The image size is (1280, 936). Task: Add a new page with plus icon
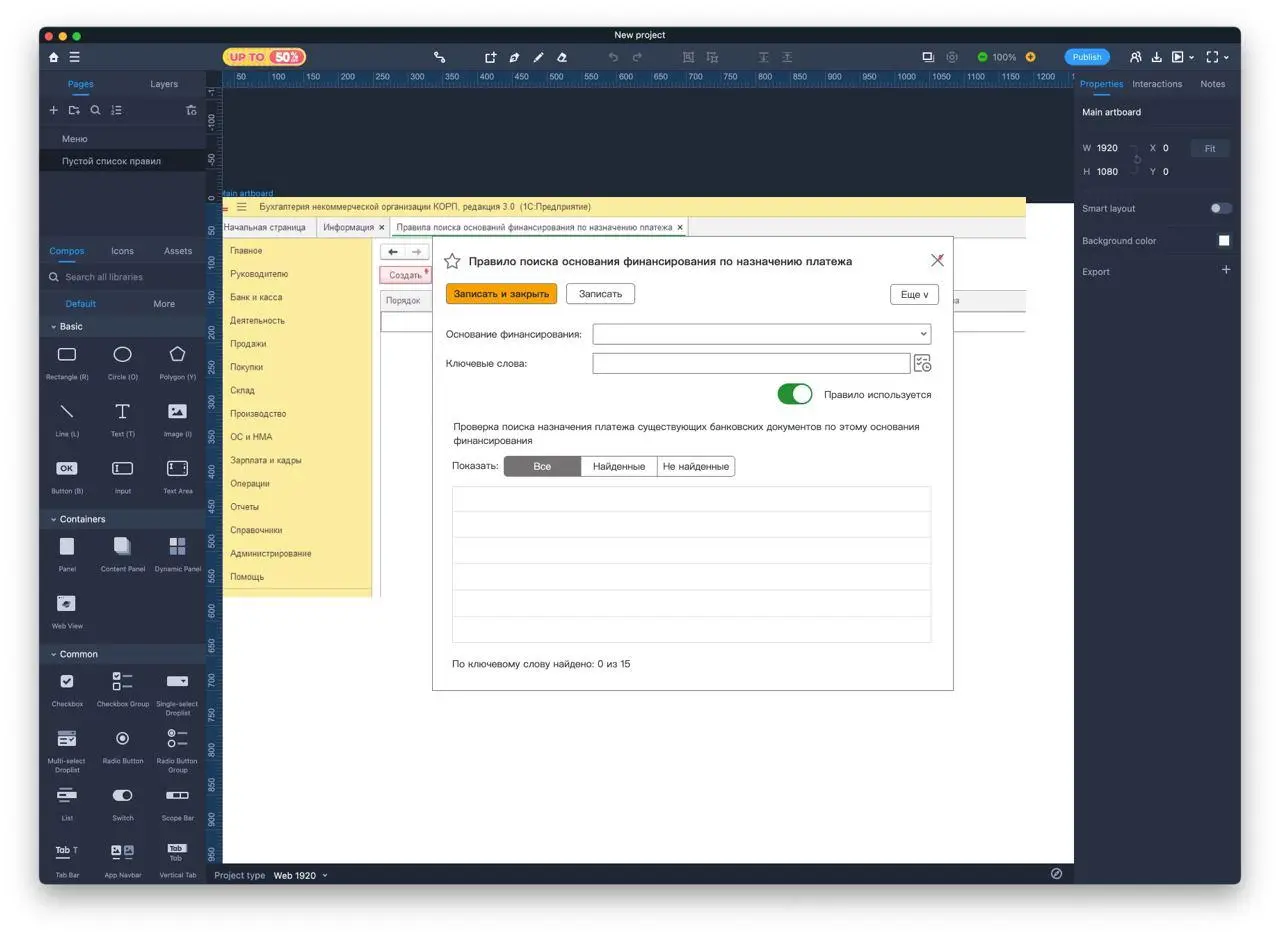click(x=54, y=110)
